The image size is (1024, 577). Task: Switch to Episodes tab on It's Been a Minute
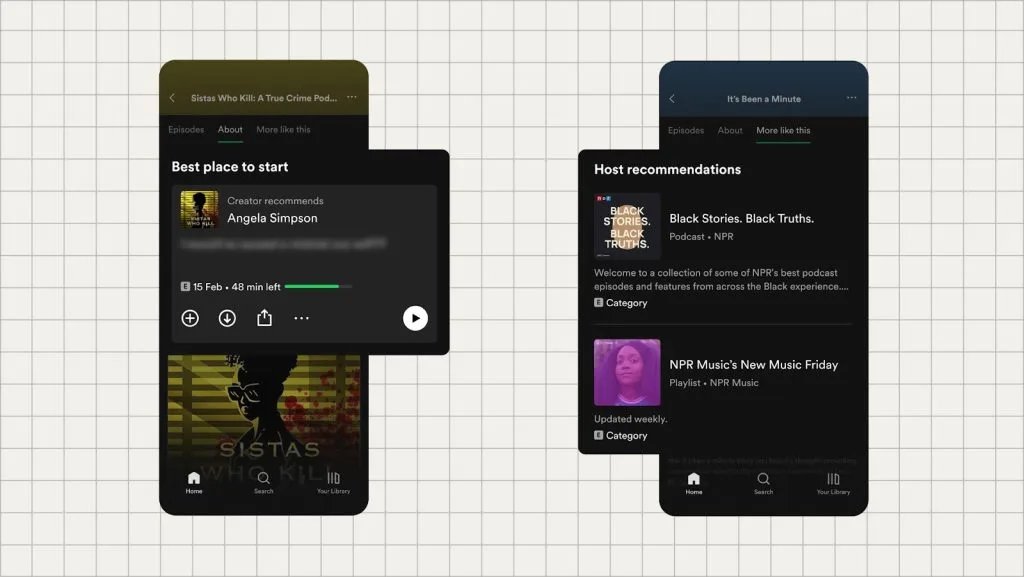[686, 131]
